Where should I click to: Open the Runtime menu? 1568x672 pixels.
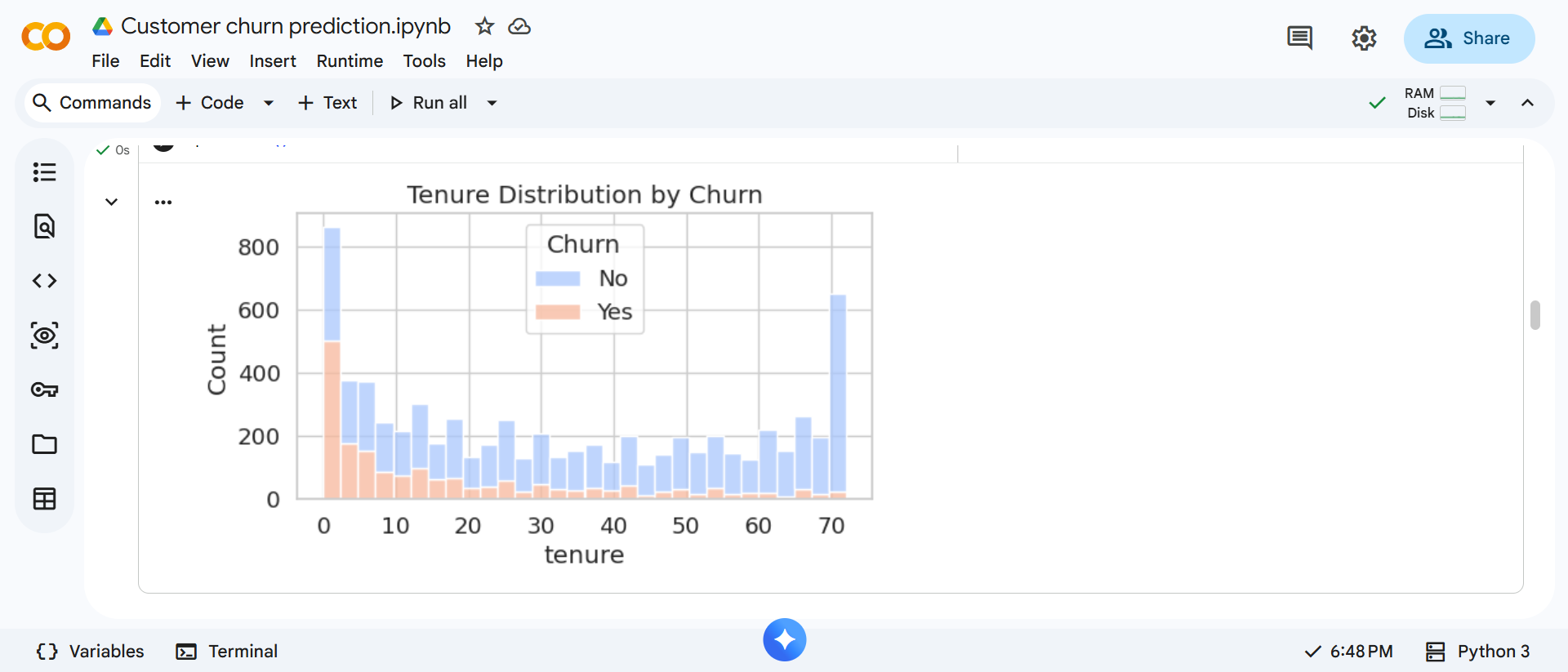point(350,61)
